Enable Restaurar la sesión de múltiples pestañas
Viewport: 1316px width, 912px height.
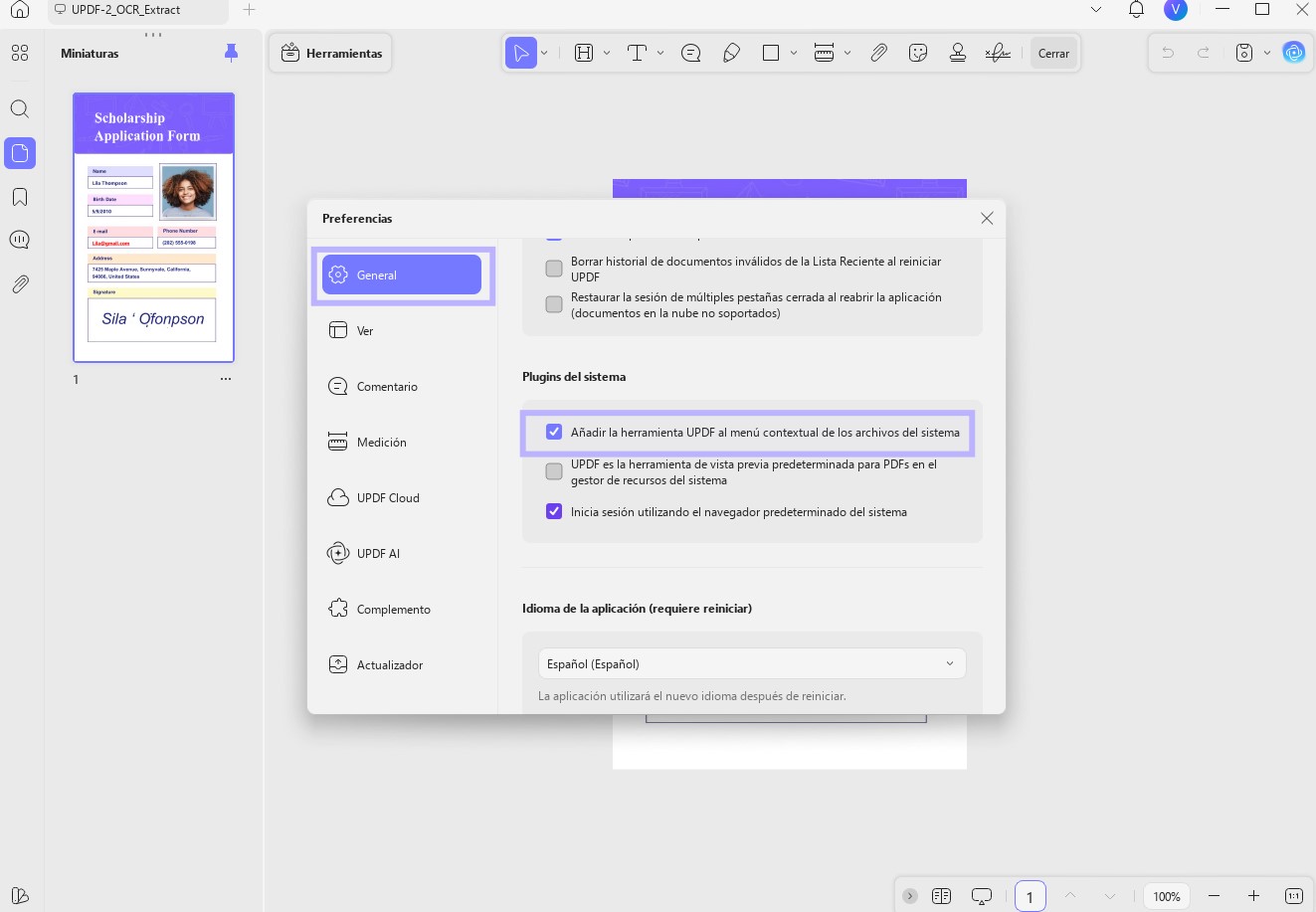coord(554,304)
